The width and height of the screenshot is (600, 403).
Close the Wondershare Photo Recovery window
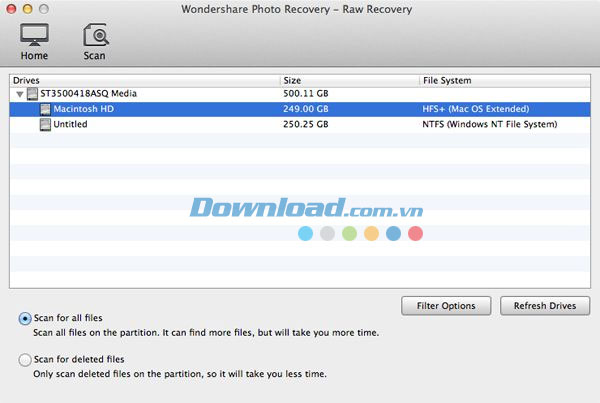coord(11,9)
